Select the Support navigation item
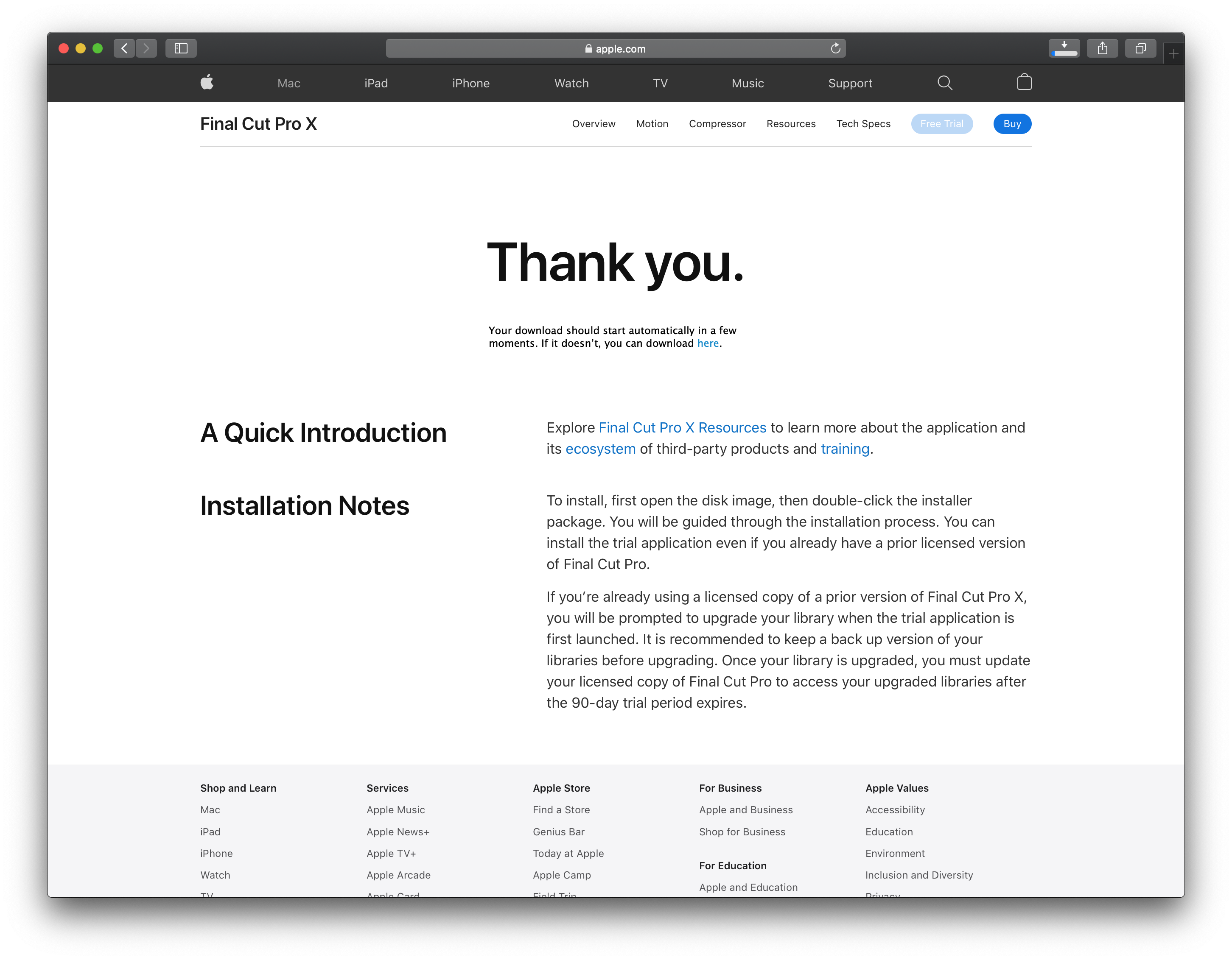 849,84
